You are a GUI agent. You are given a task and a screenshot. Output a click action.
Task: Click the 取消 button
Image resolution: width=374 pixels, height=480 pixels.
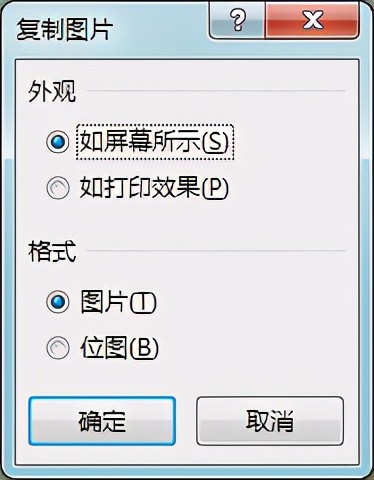[x=270, y=421]
